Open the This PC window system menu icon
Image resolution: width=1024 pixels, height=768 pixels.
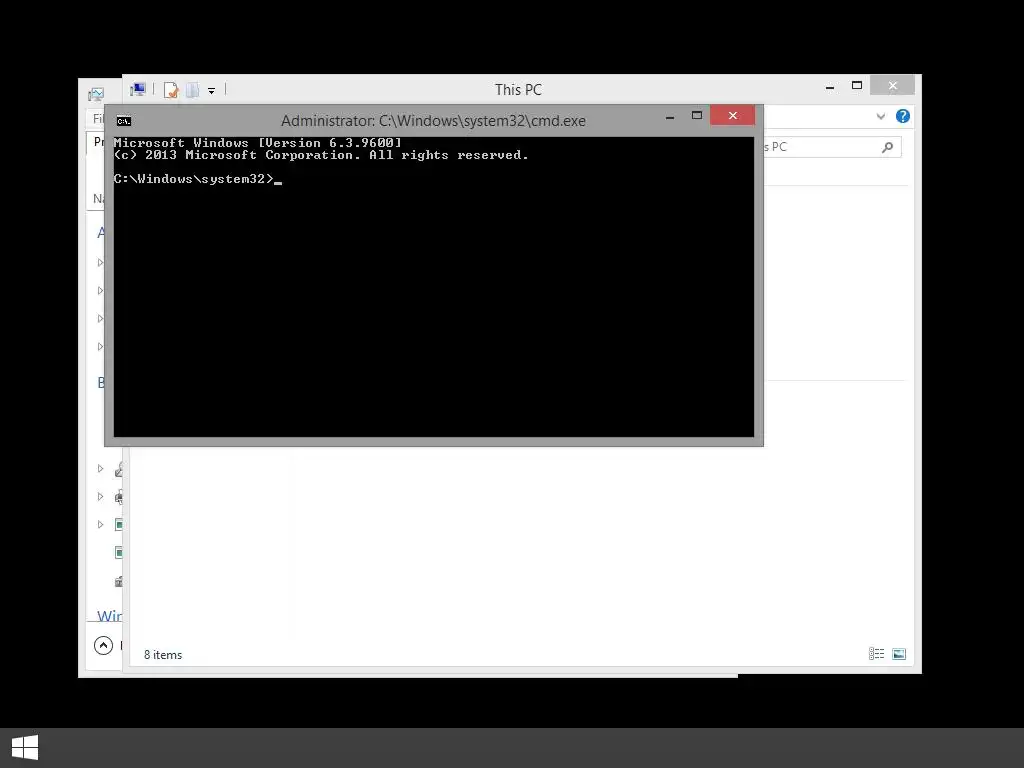tap(138, 89)
